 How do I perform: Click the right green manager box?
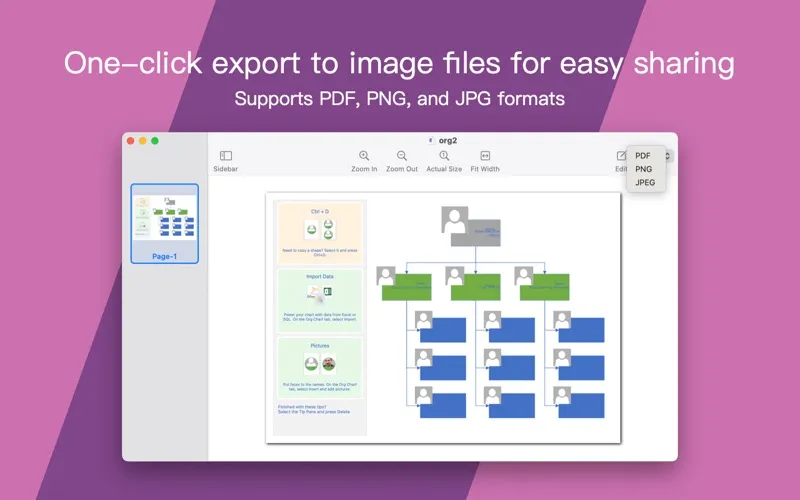pos(544,287)
